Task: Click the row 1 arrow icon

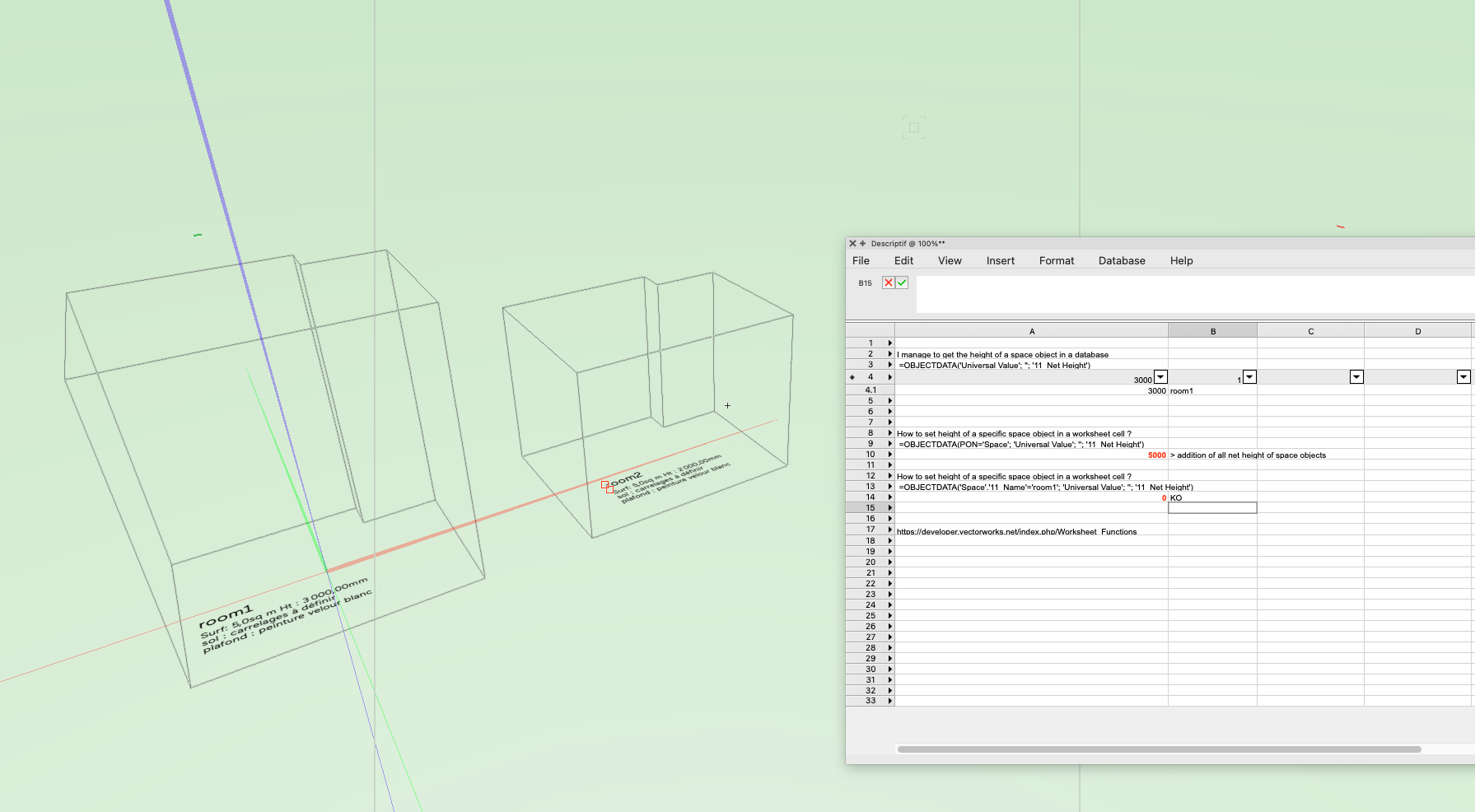Action: [889, 343]
